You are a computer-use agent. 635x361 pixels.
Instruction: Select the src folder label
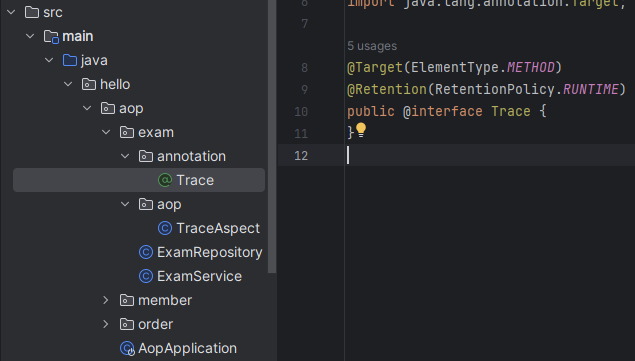[x=53, y=13]
